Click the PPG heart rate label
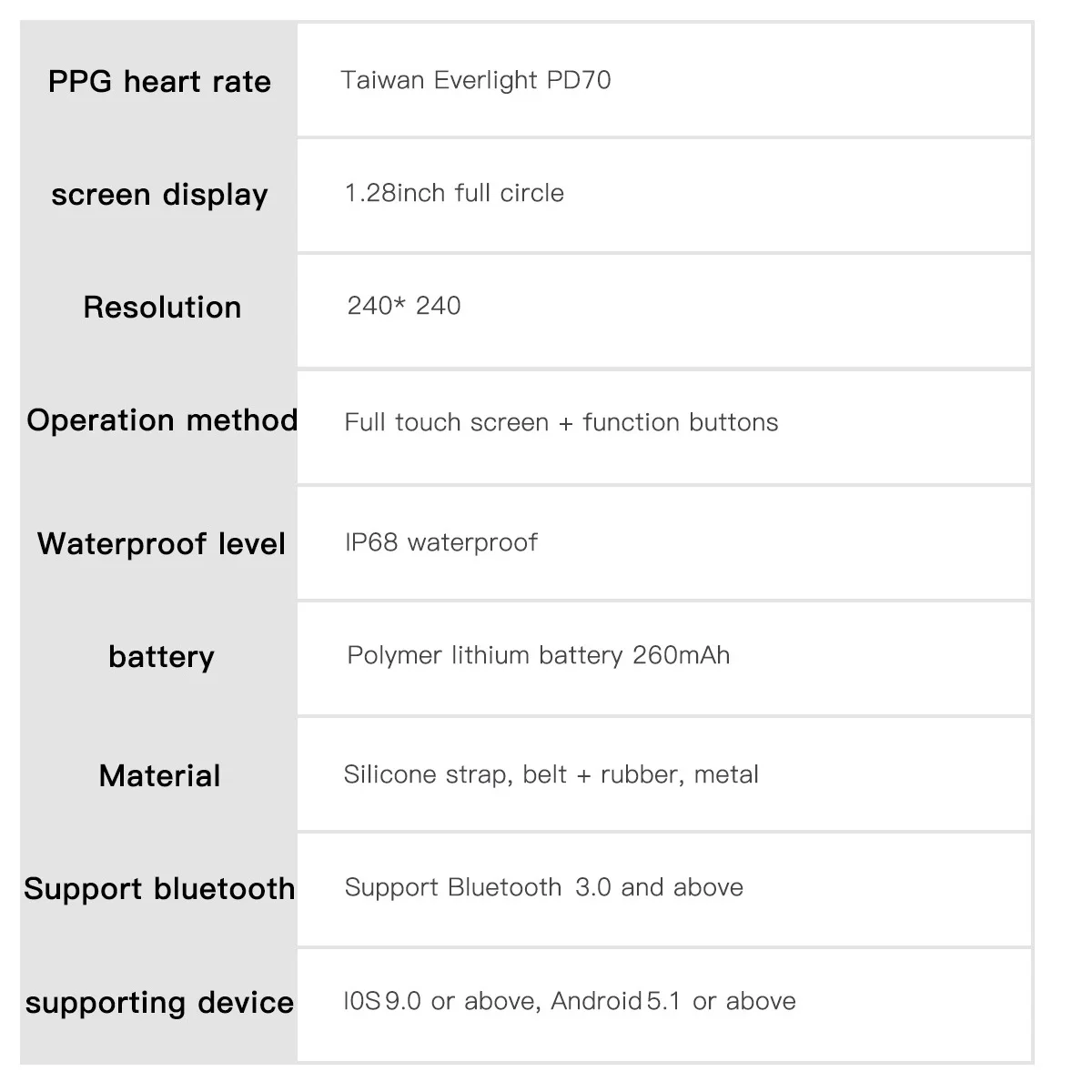The width and height of the screenshot is (1092, 1092). tap(159, 82)
